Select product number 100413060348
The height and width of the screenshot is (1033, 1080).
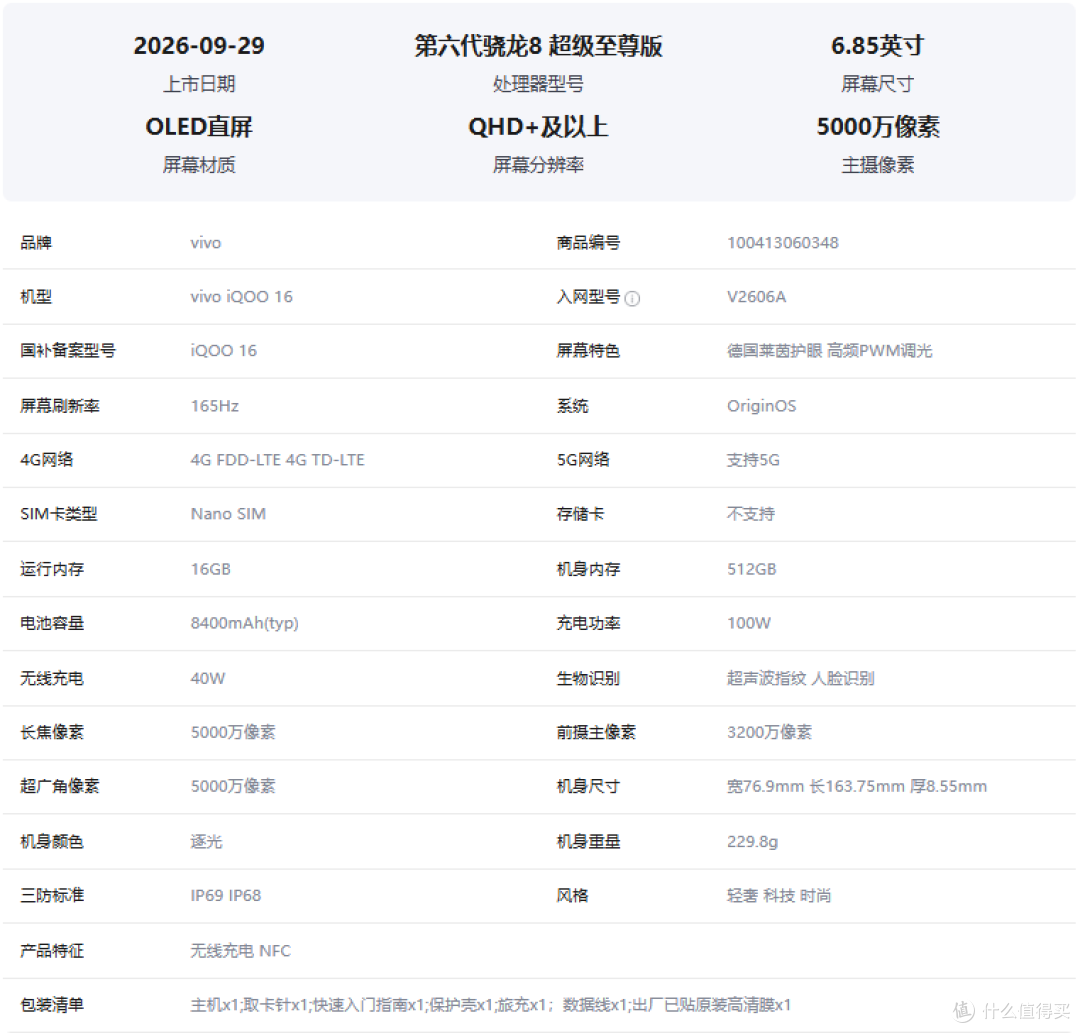tap(782, 242)
